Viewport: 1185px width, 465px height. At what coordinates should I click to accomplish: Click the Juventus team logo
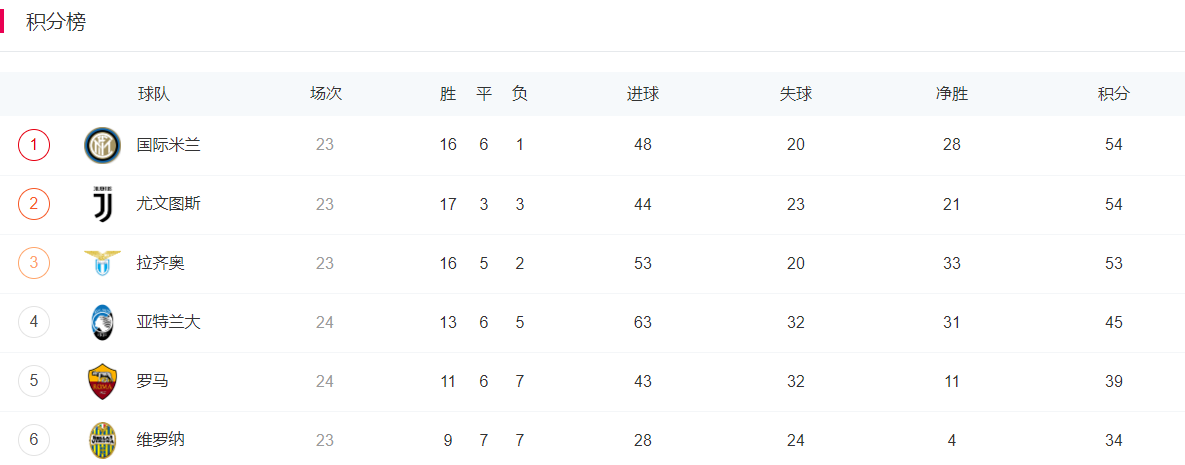(102, 204)
